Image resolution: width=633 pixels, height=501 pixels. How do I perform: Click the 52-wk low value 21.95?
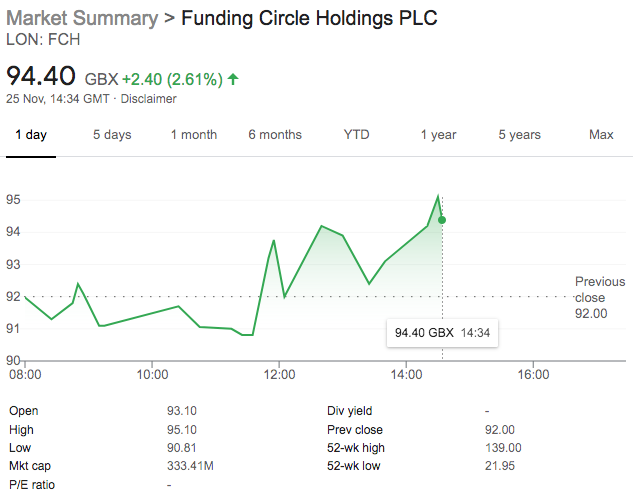click(x=500, y=466)
